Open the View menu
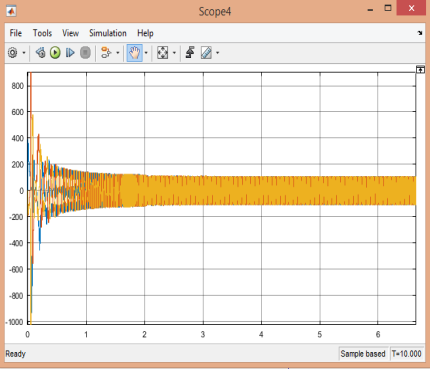This screenshot has width=430, height=370. [70, 33]
